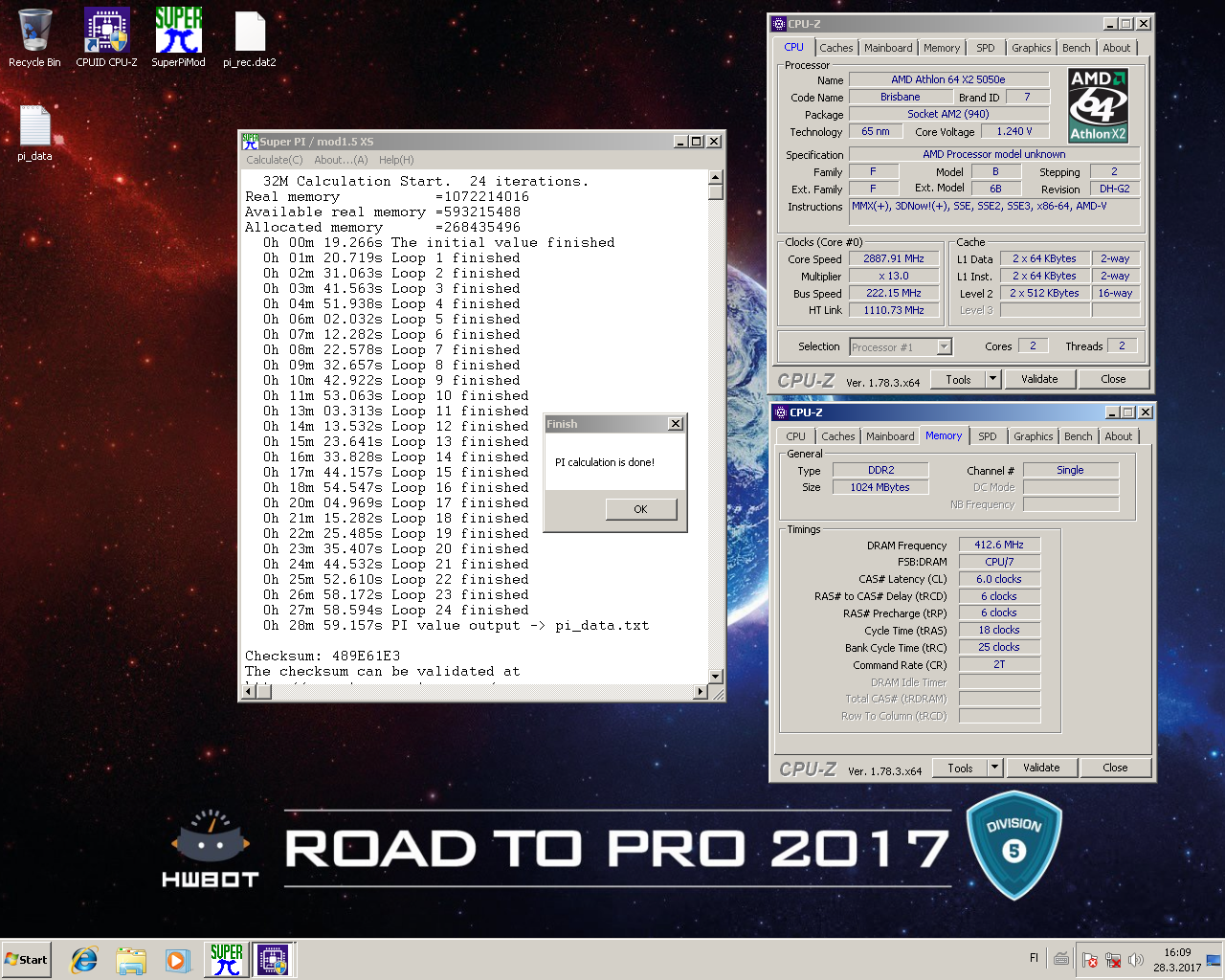Click the Core Speed 2887.91 MHz value
This screenshot has width=1225, height=980.
click(894, 258)
